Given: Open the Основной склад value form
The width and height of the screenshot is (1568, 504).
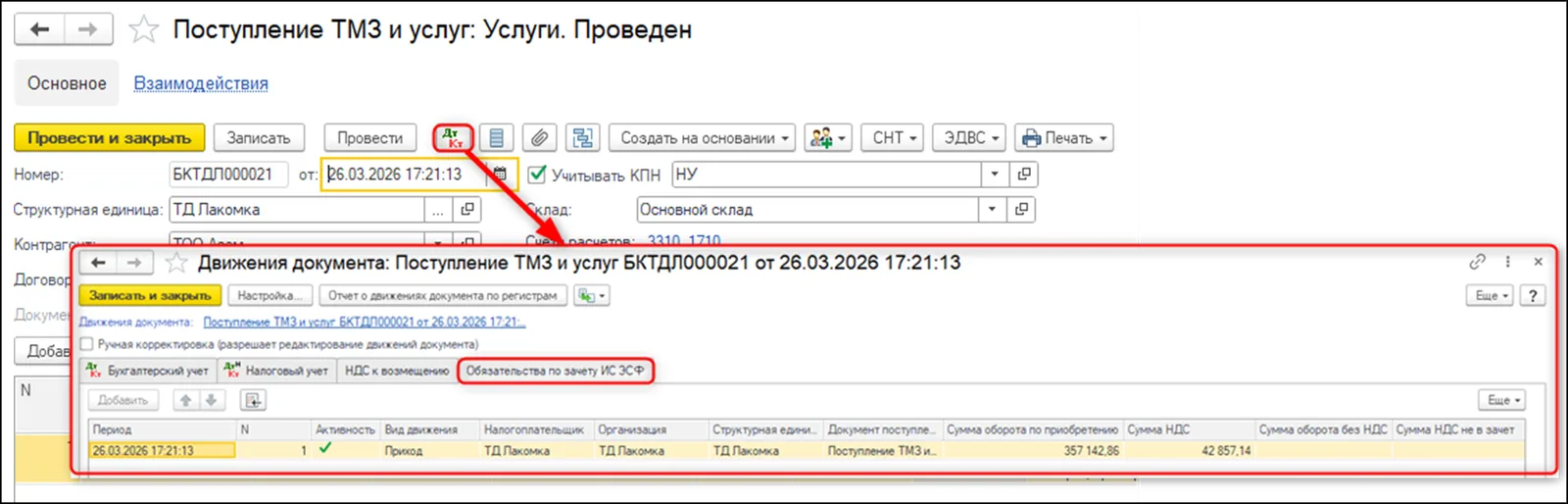Looking at the screenshot, I should click(x=1022, y=210).
